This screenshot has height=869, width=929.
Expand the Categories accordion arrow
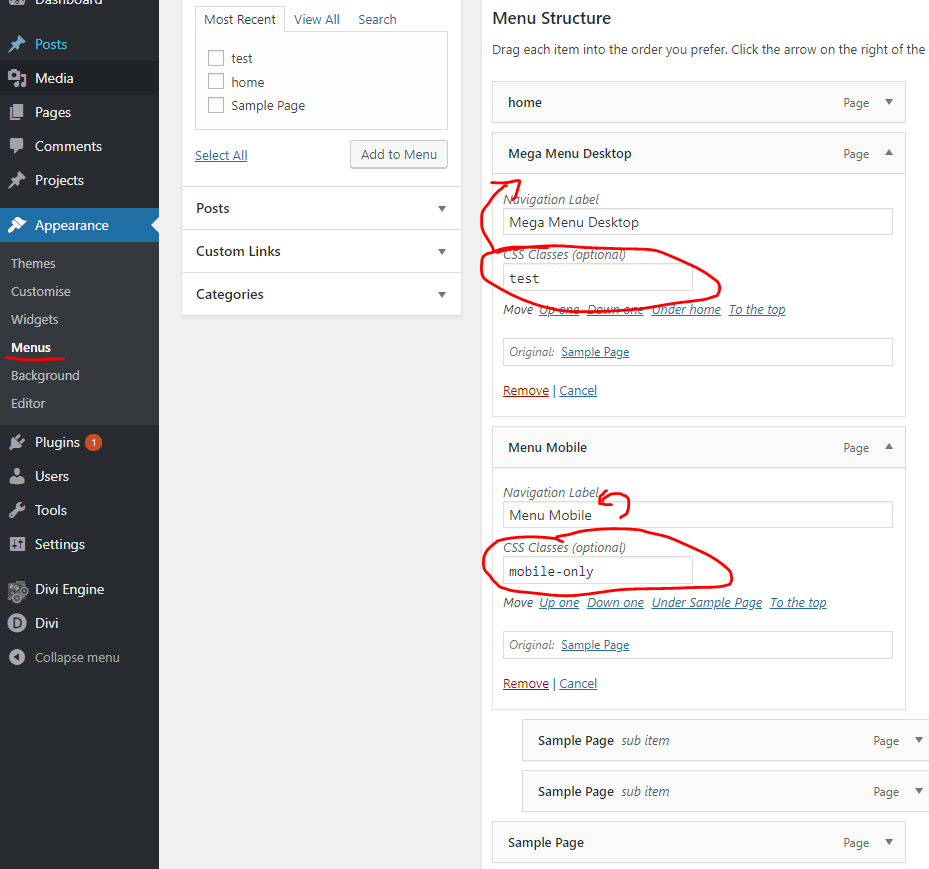coord(441,294)
